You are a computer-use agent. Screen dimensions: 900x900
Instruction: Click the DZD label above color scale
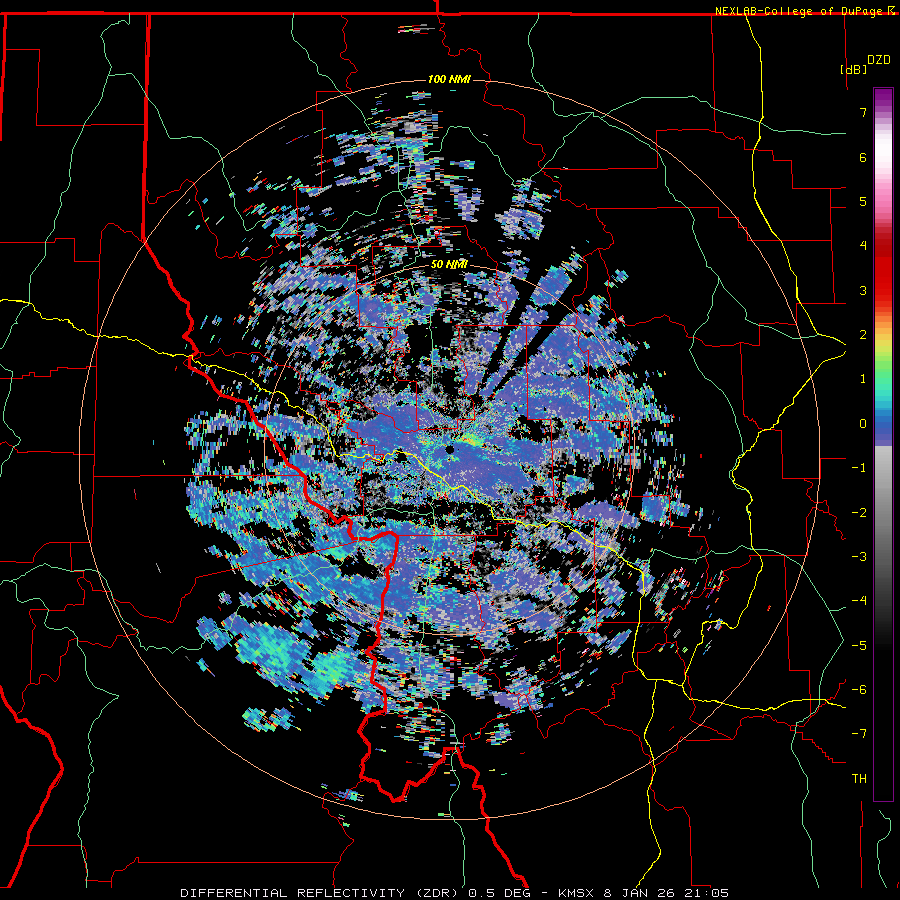(879, 60)
